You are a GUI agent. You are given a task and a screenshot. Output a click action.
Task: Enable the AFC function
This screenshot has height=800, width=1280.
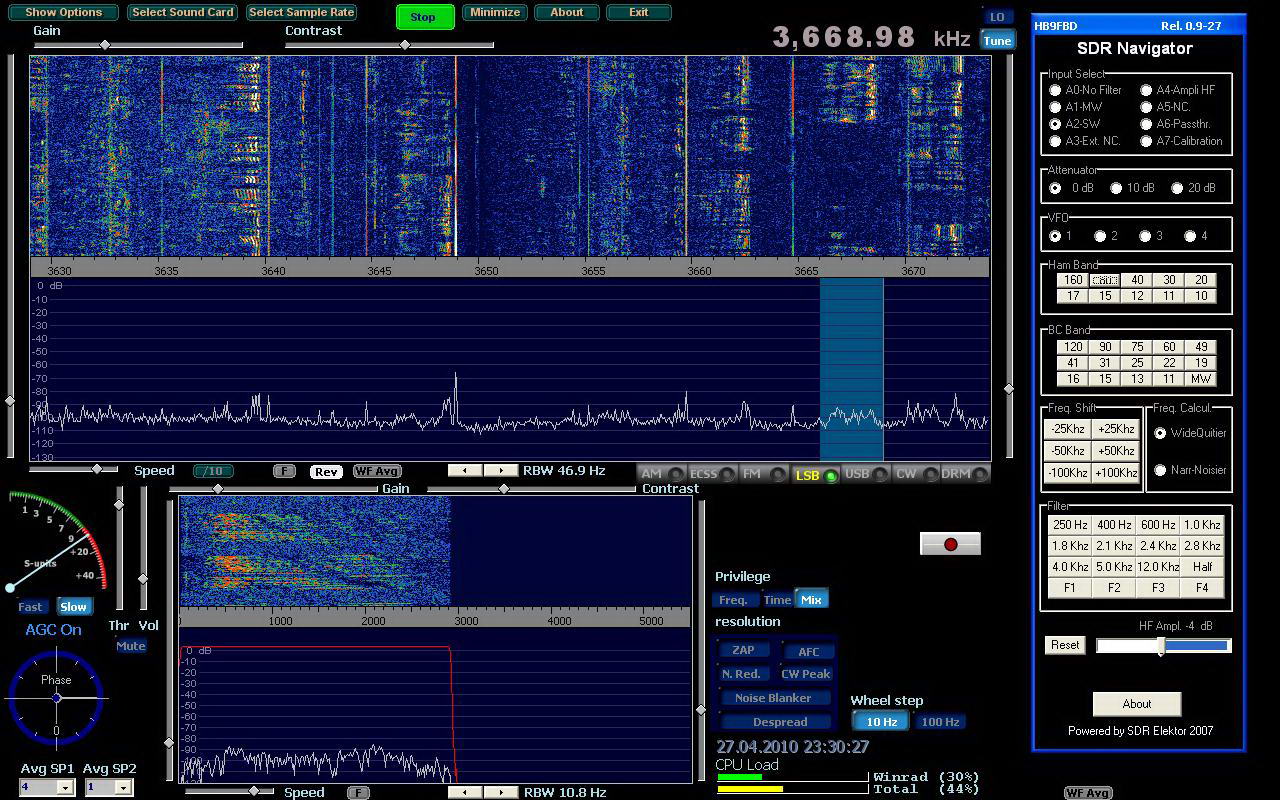(x=808, y=651)
